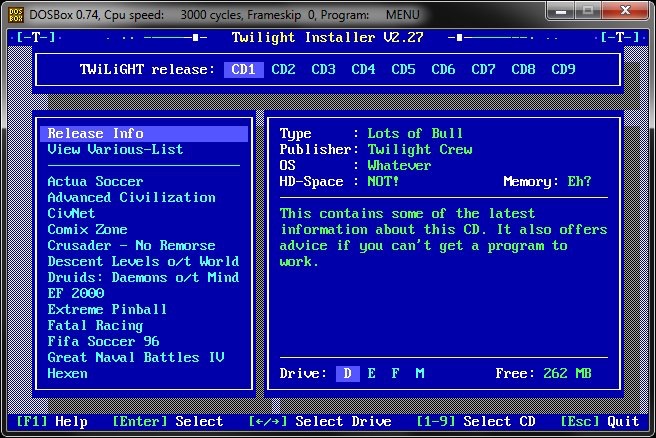
Task: Switch to CD9 release
Action: point(563,69)
